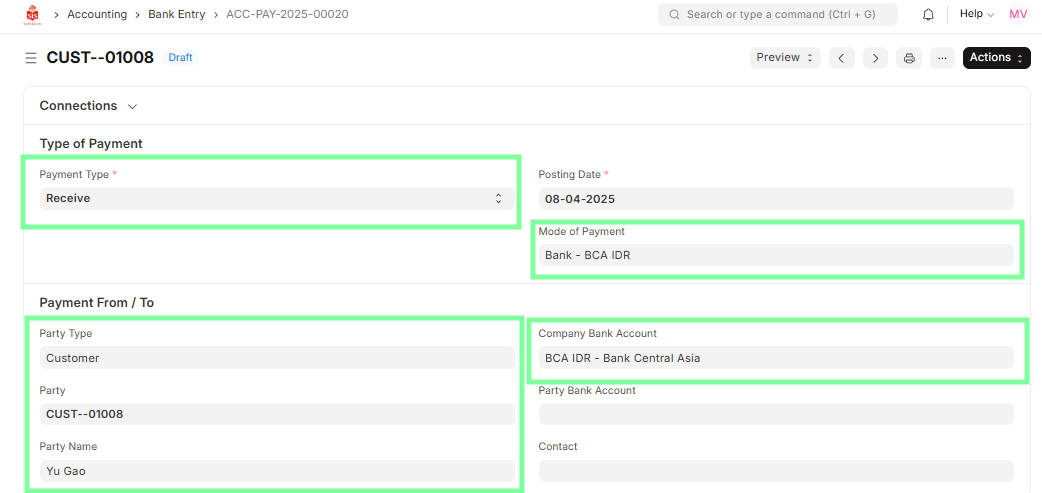Go to previous document arrow
Viewport: 1042px width, 493px height.
(842, 58)
